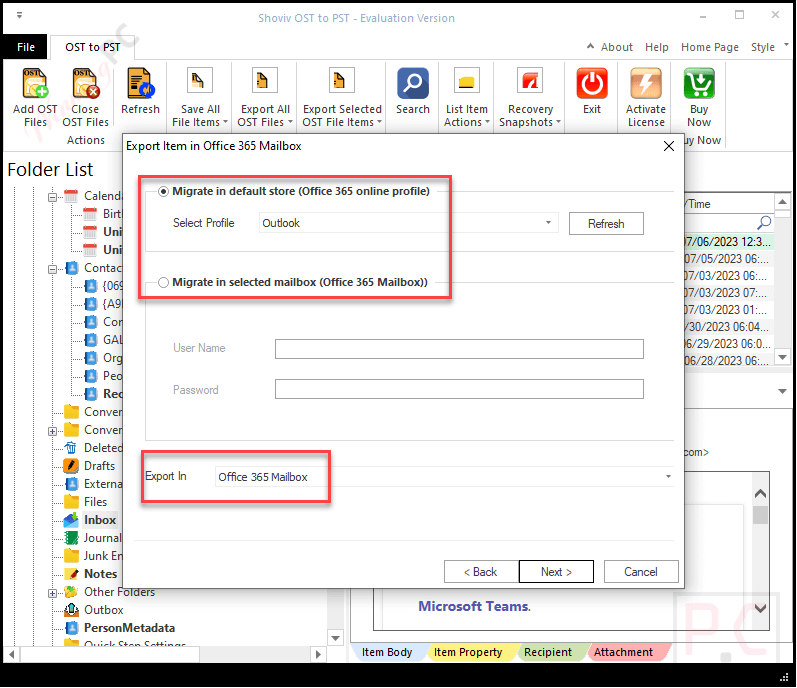
Task: Collapse the Calendar tree node
Action: coord(52,197)
